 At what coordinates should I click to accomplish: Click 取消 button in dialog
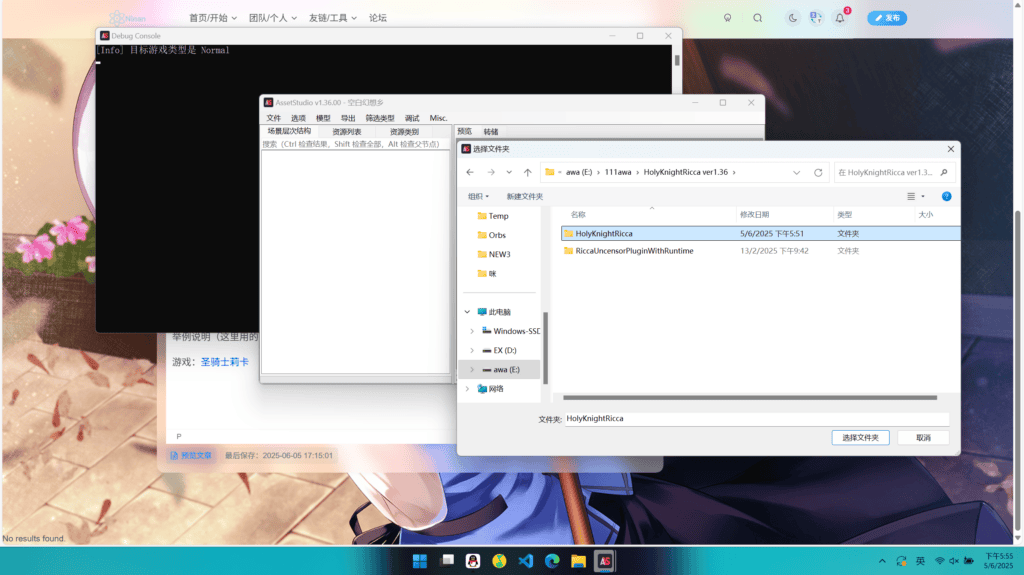[x=923, y=438]
